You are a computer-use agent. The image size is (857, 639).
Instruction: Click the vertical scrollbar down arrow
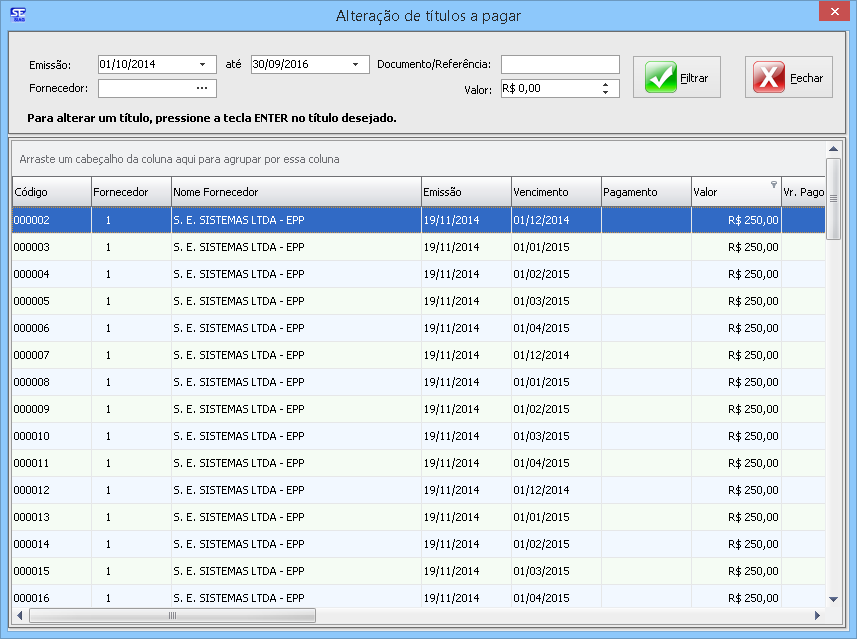point(834,598)
